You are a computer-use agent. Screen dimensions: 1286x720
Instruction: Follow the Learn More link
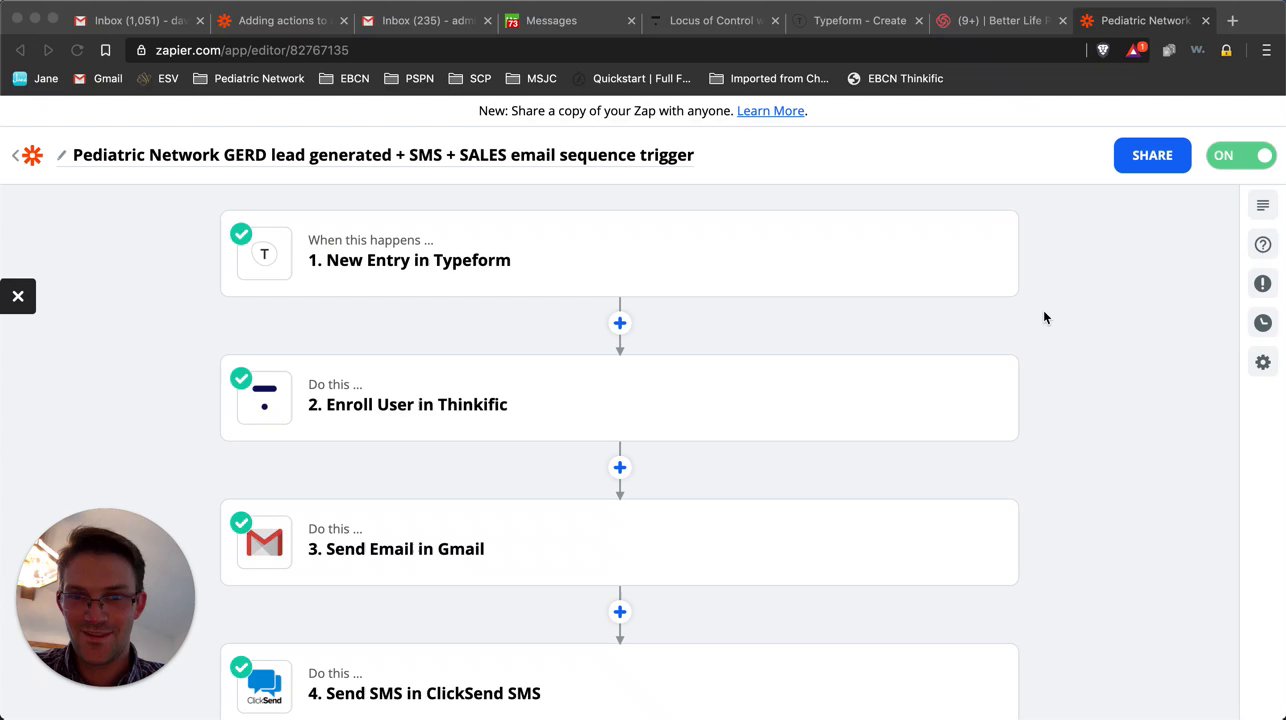pyautogui.click(x=770, y=111)
